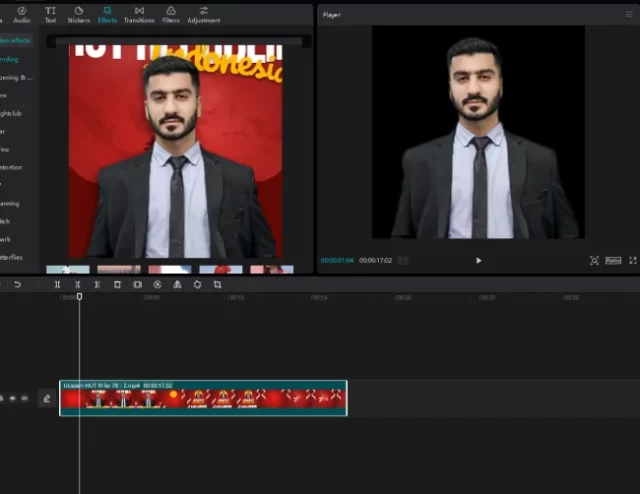This screenshot has width=640, height=494.
Task: Switch to the Text tab
Action: (x=50, y=14)
